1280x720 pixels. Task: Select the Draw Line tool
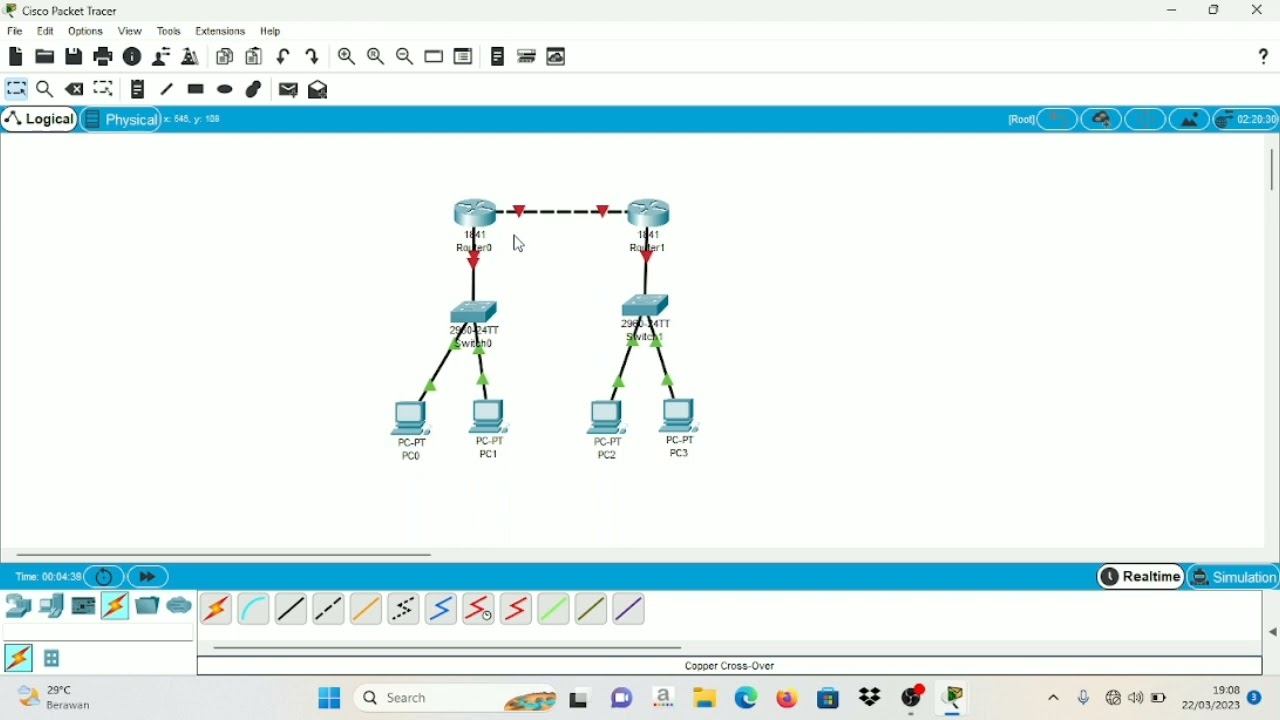click(167, 90)
